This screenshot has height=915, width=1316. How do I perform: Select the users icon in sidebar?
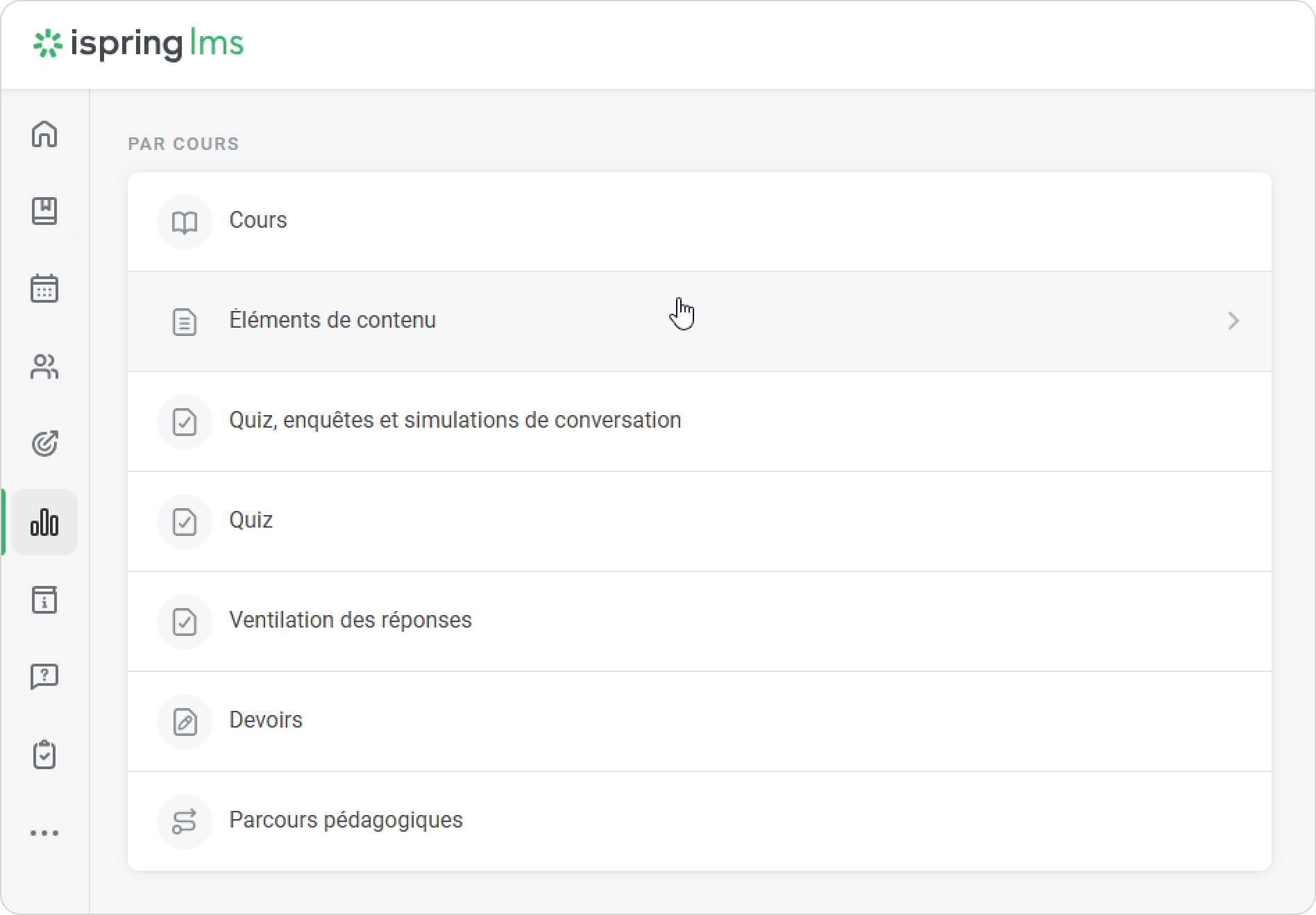click(x=44, y=367)
